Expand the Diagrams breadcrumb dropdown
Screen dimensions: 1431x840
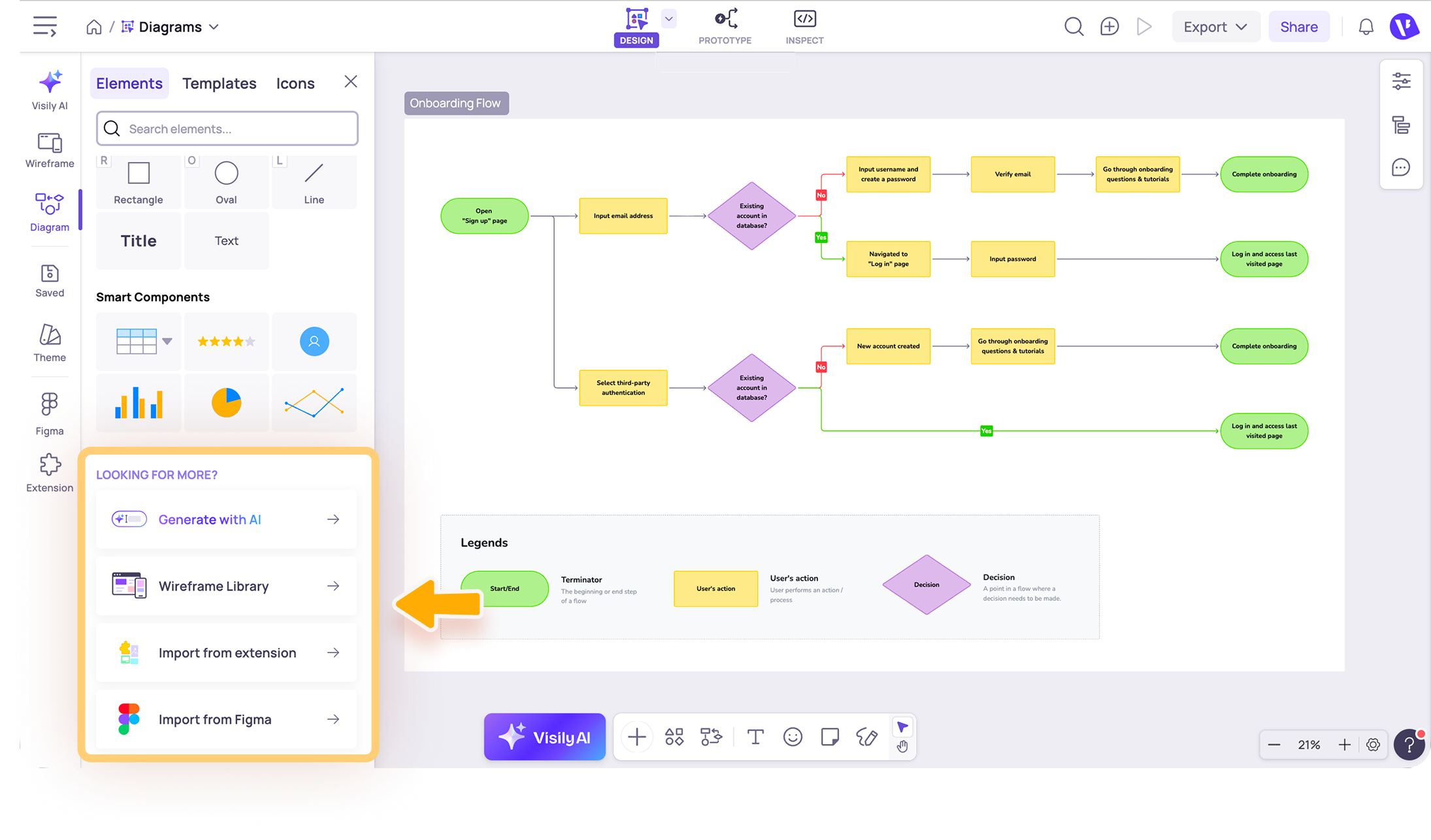214,27
